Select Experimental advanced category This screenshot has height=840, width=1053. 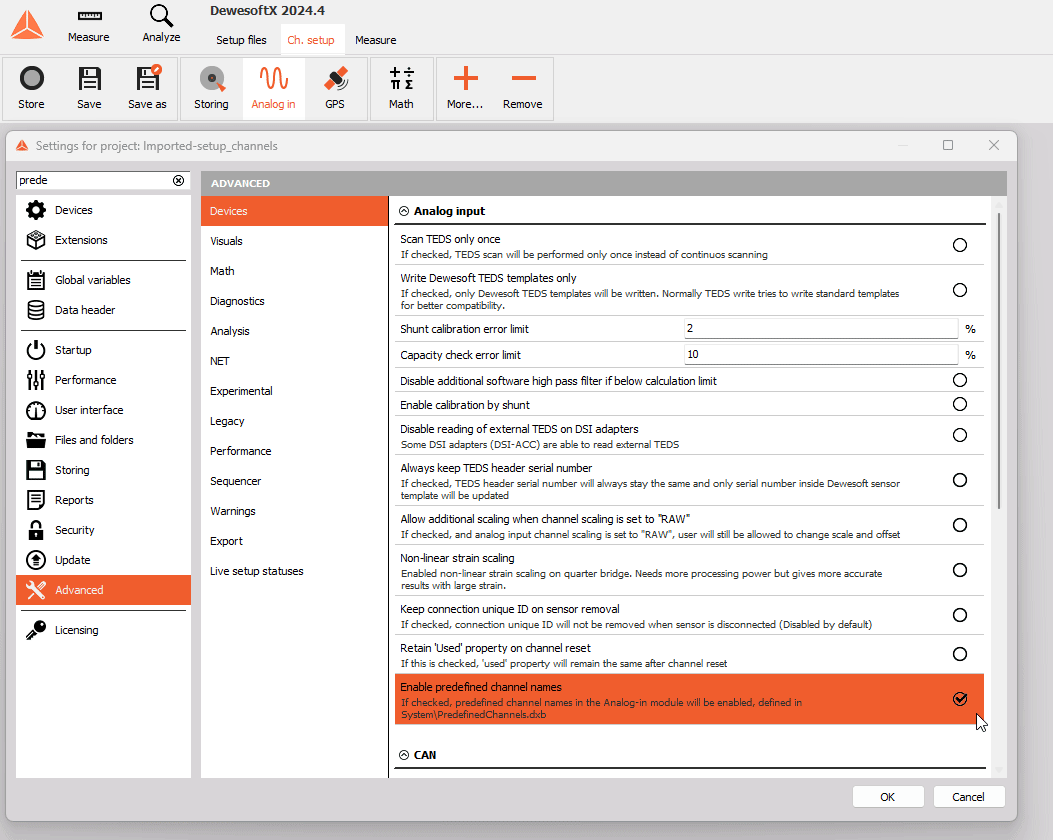click(294, 391)
